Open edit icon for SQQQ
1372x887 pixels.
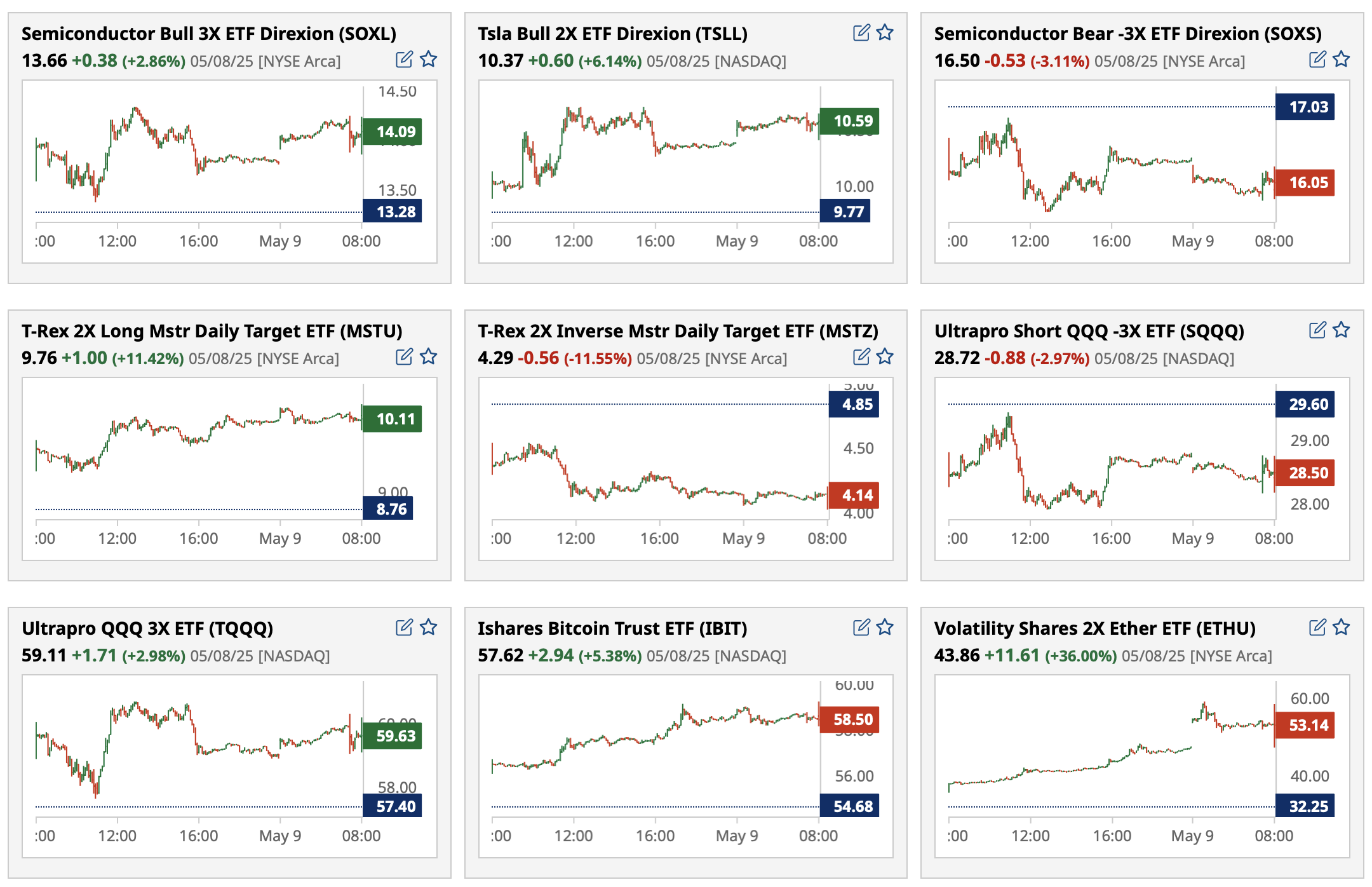[x=1317, y=330]
